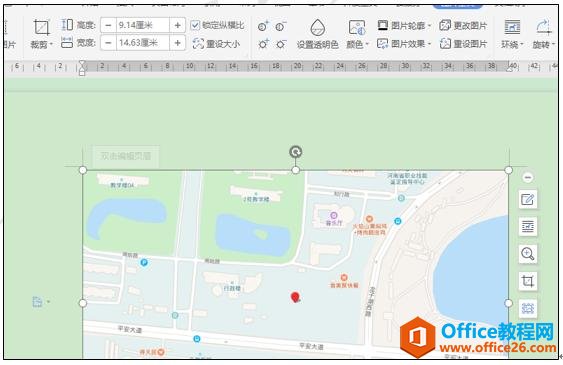Click the indent marker on the ruler
563x365 pixels.
pos(82,68)
